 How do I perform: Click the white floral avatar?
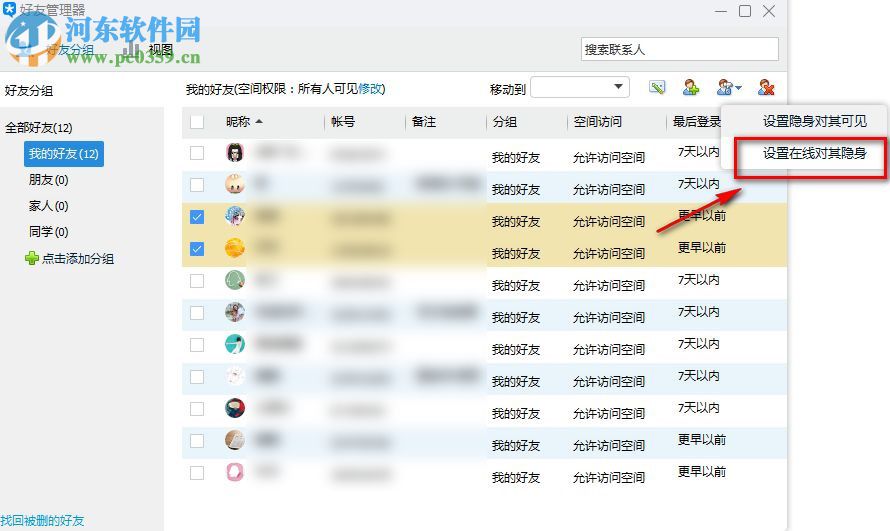coord(235,376)
